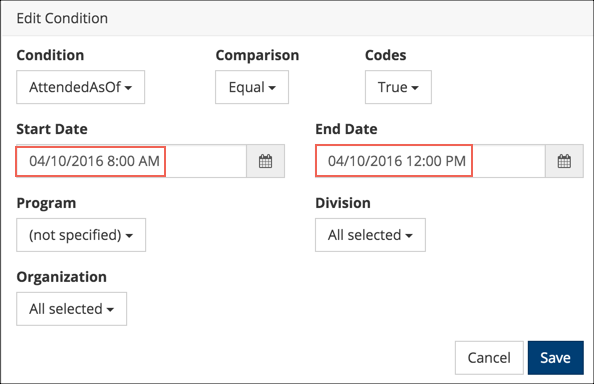Click the Program label text
594x384 pixels.
click(x=46, y=203)
